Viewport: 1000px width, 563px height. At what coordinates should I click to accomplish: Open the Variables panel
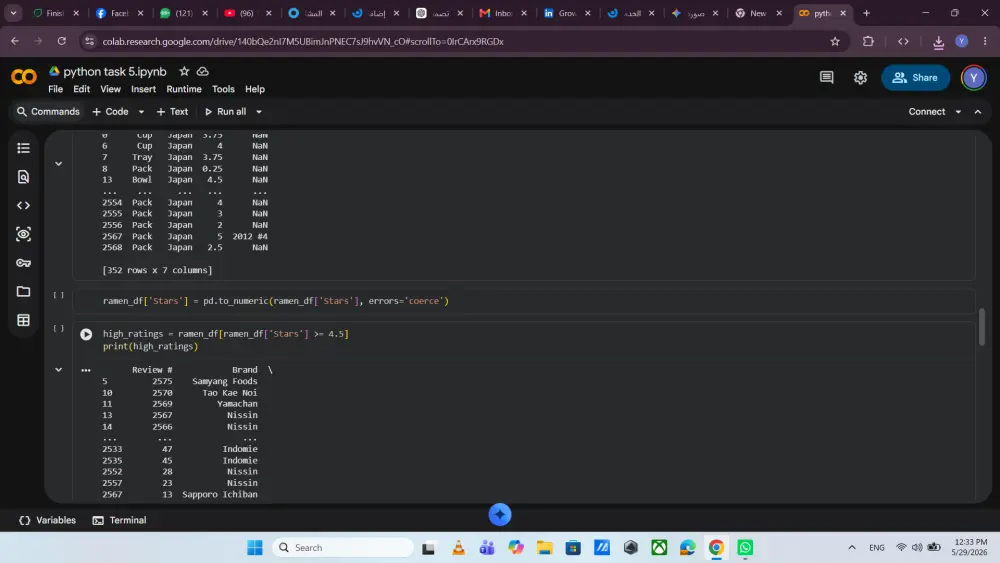coord(48,520)
